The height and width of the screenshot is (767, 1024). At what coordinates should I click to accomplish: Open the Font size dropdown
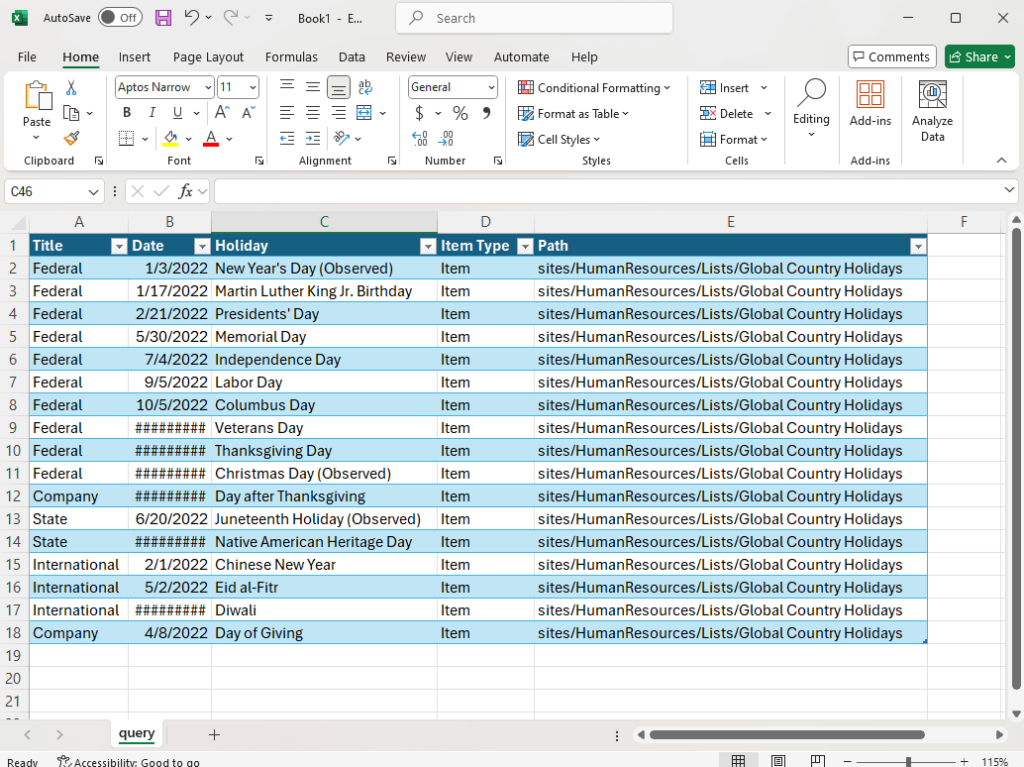point(253,87)
